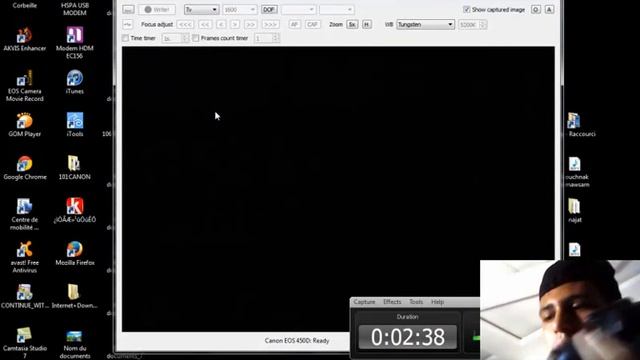
Task: Click focus adjust <<< far-left button
Action: pos(185,24)
